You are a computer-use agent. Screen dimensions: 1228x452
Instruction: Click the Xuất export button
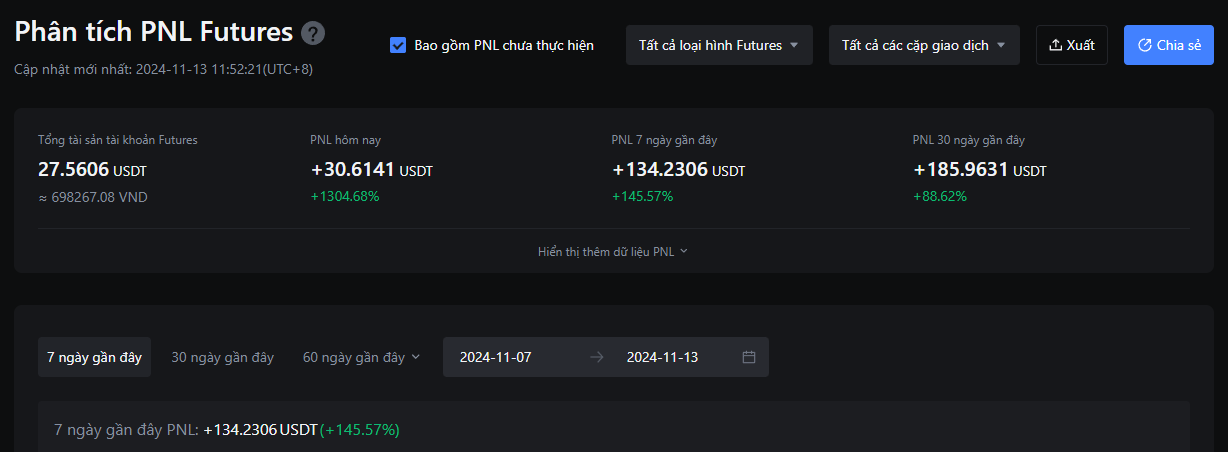coord(1072,45)
